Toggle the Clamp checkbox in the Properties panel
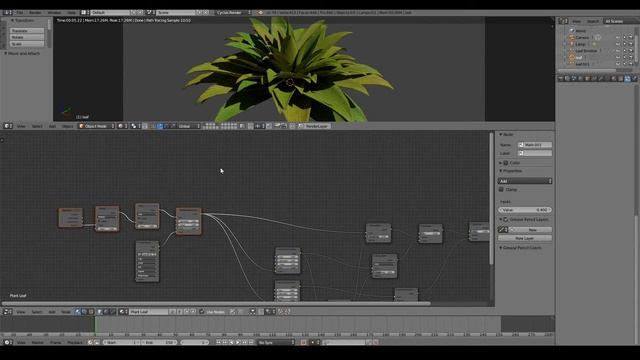The image size is (640, 360). coord(501,189)
